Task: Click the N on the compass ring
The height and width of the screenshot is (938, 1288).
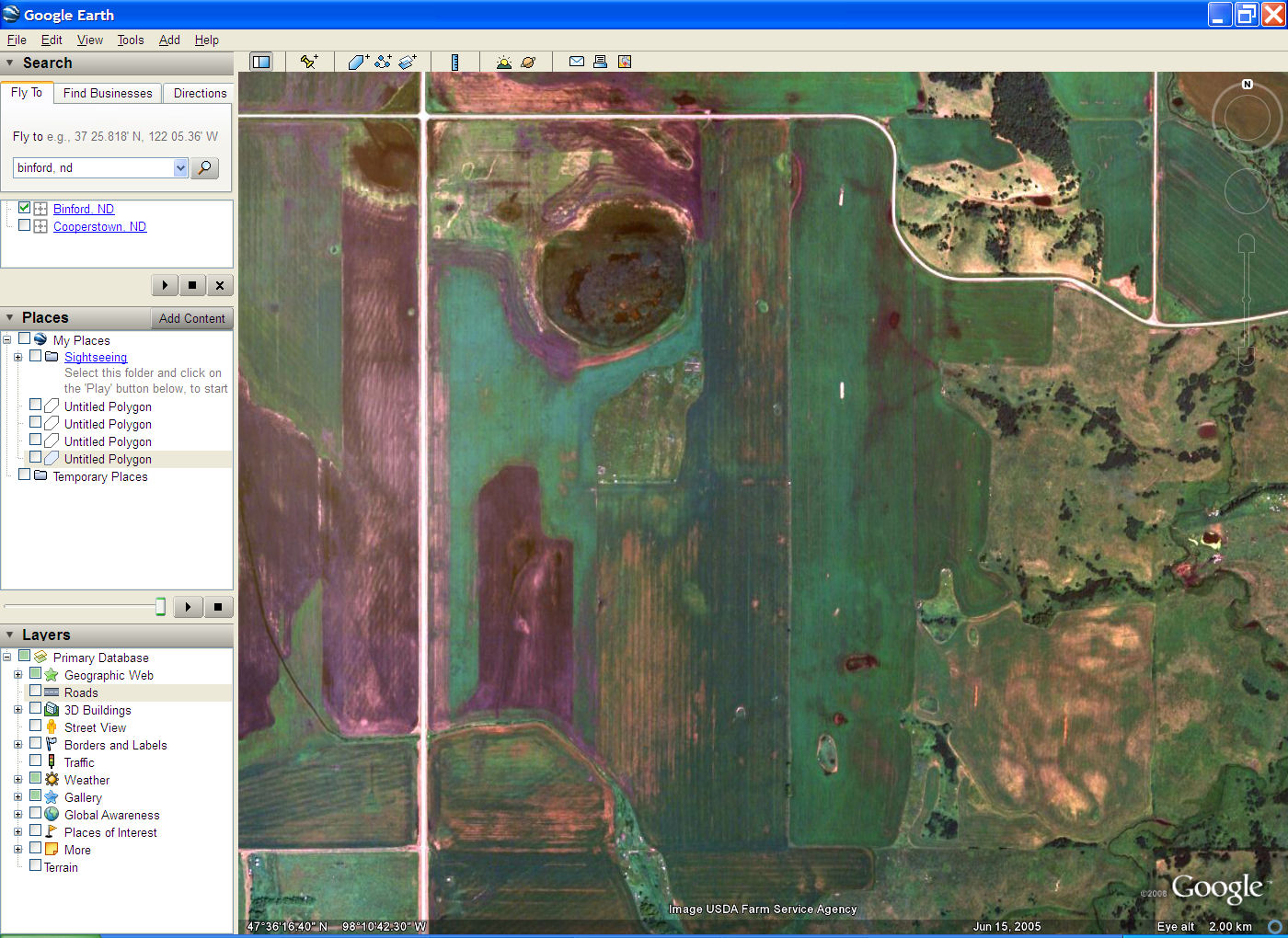Action: pyautogui.click(x=1248, y=84)
